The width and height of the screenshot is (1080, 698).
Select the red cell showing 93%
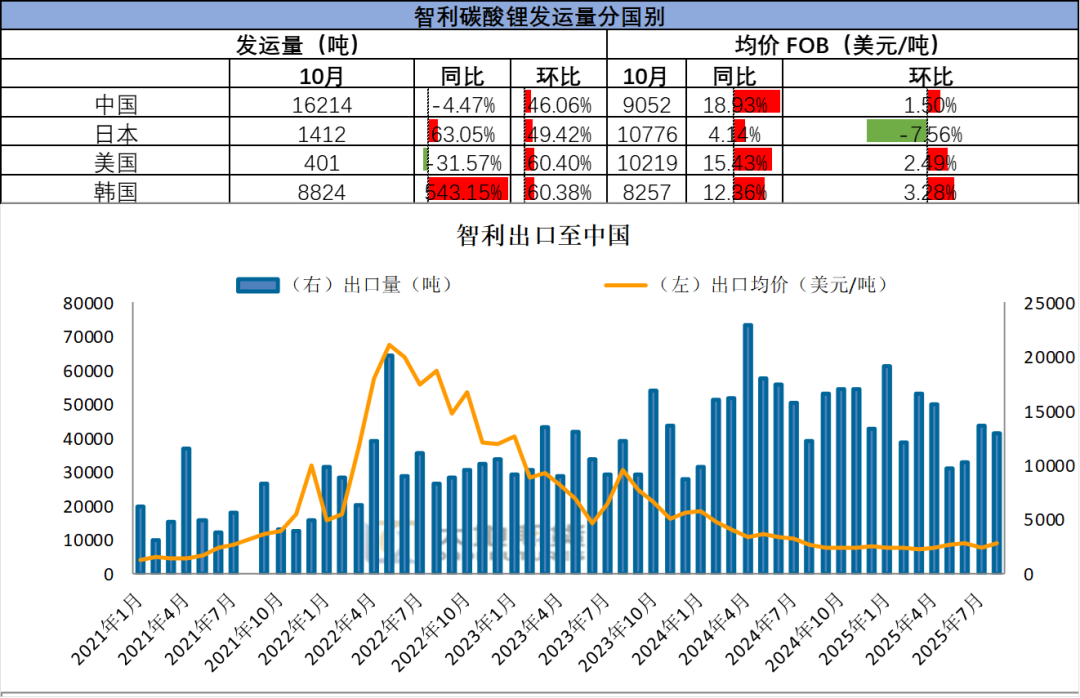[x=755, y=102]
